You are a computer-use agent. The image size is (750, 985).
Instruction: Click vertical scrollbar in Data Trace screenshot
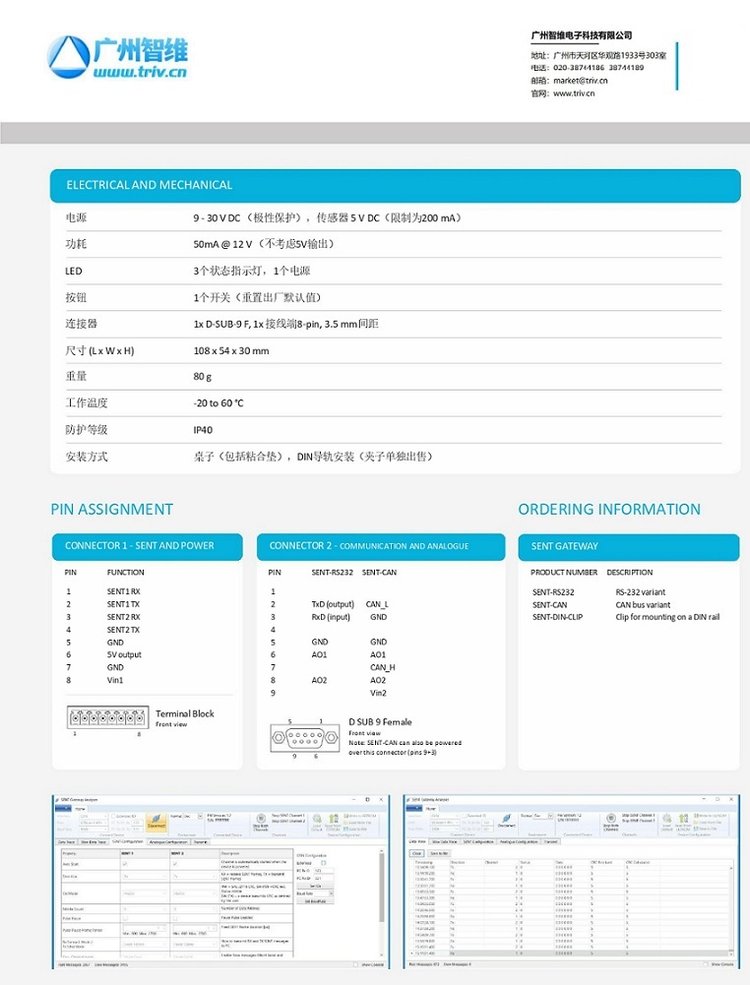pyautogui.click(x=731, y=911)
